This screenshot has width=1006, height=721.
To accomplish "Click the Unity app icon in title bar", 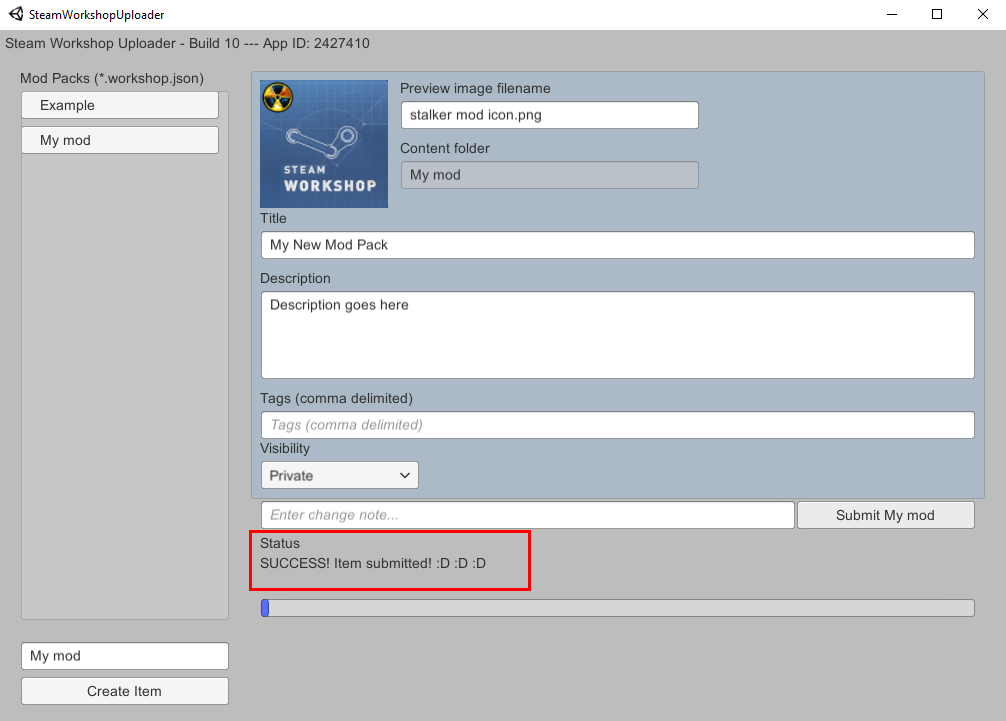I will pyautogui.click(x=15, y=14).
